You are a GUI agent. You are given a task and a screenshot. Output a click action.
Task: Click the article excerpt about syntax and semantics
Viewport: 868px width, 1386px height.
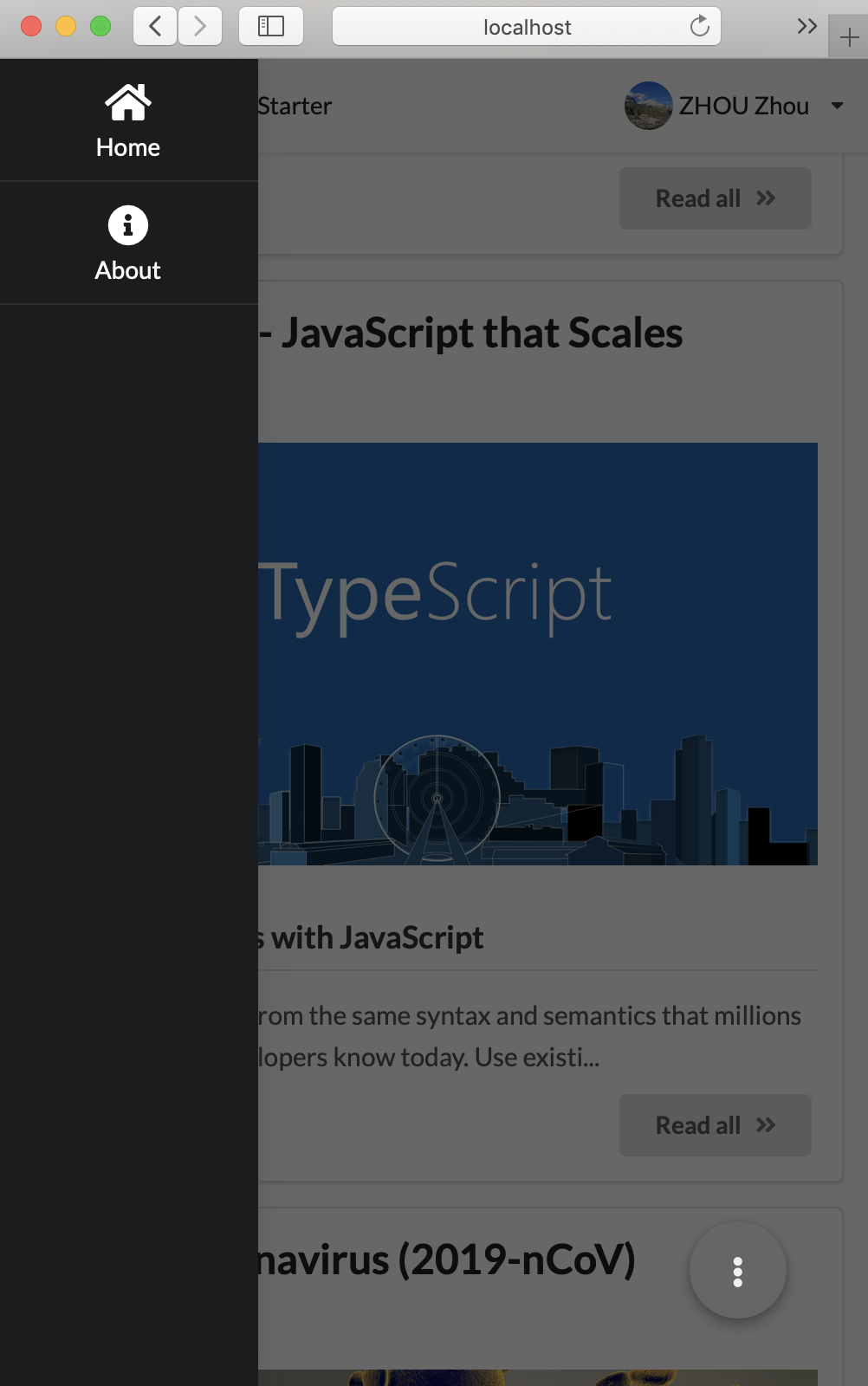(x=530, y=1036)
